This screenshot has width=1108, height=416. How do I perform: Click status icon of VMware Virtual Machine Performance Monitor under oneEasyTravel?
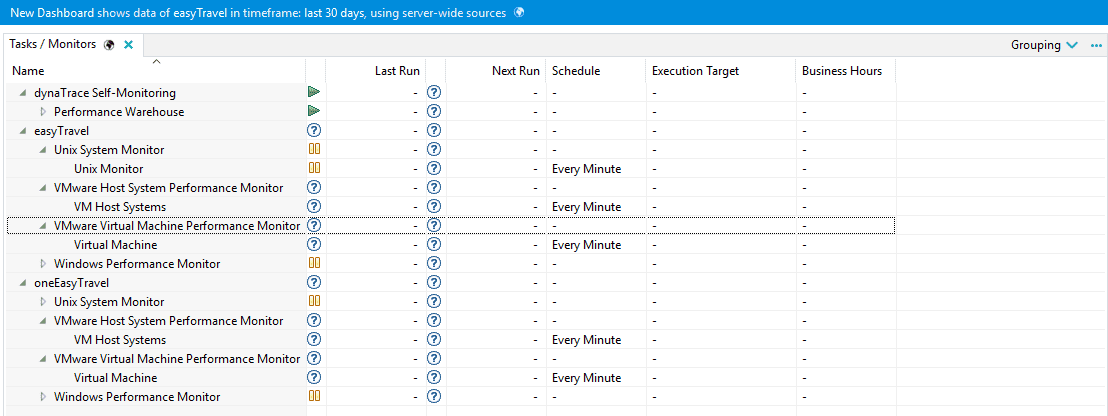click(x=314, y=358)
